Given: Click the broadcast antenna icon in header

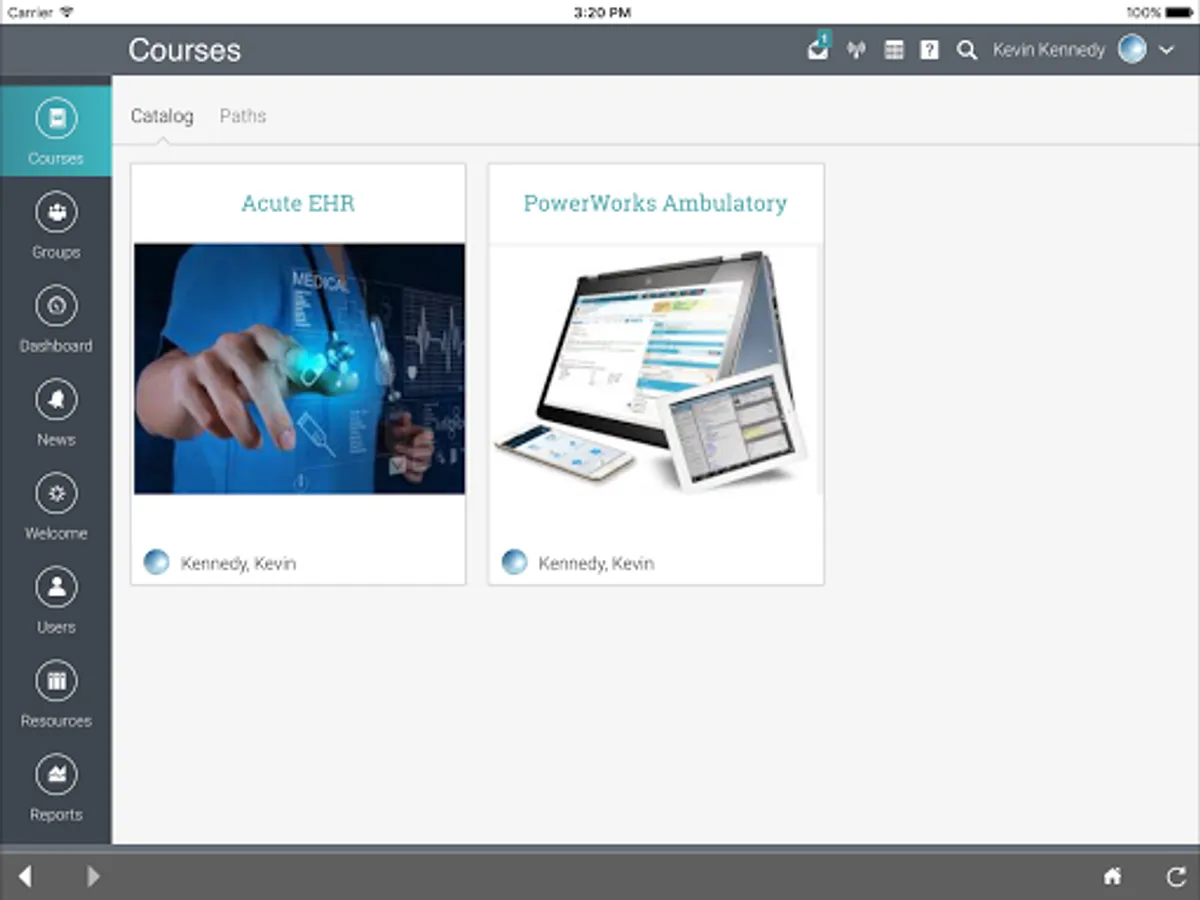Looking at the screenshot, I should (856, 50).
